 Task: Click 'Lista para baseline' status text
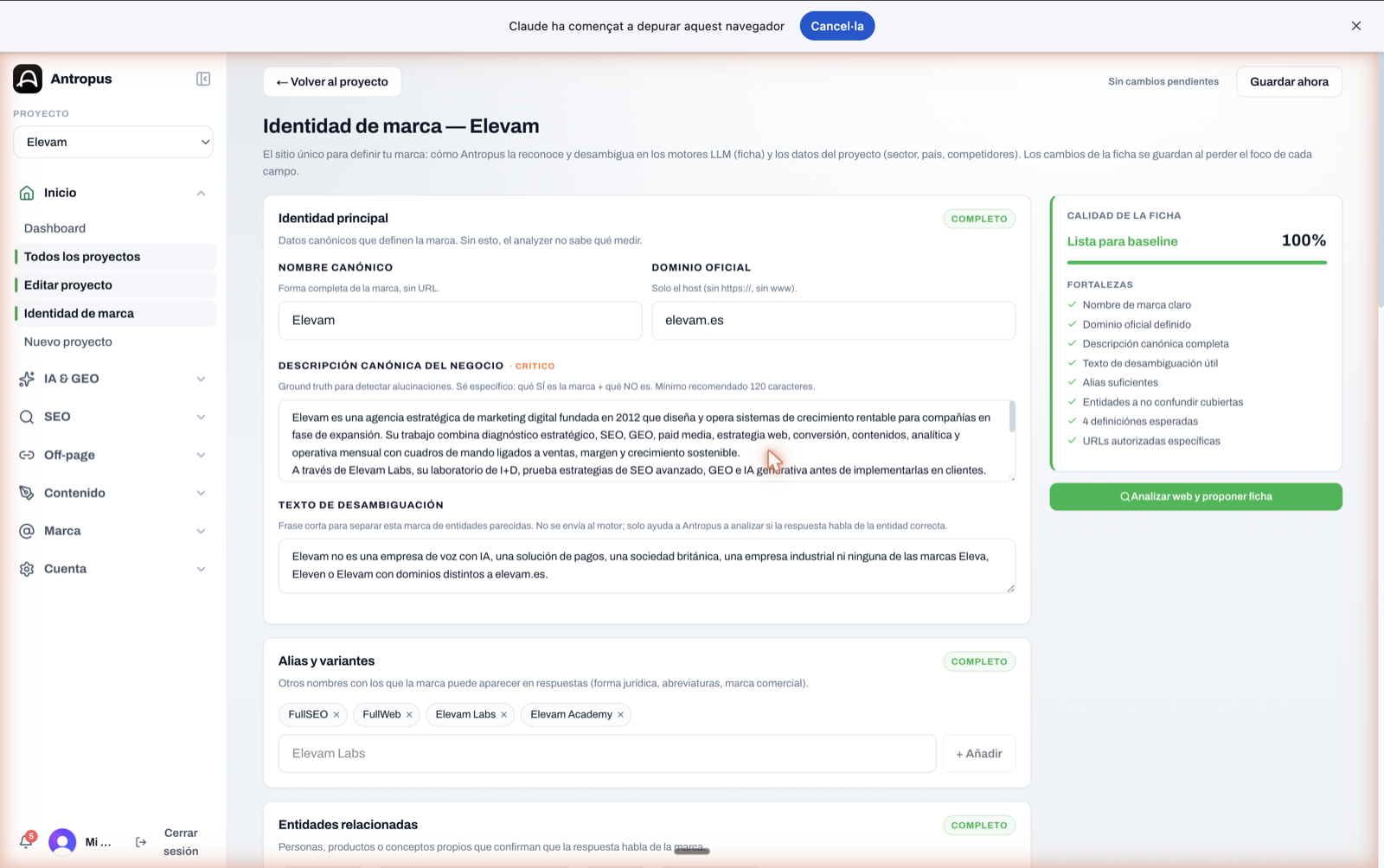[1122, 241]
